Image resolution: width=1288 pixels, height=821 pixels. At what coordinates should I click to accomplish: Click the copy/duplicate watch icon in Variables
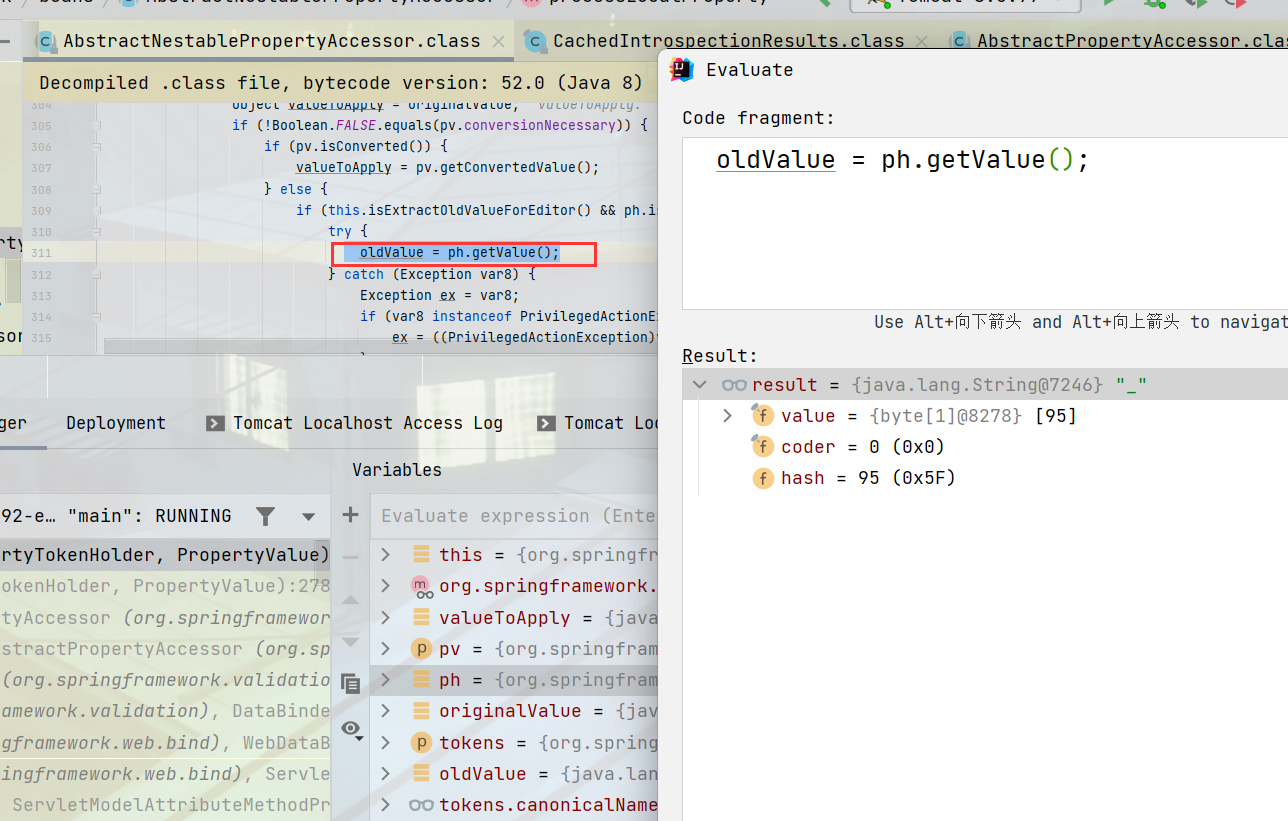point(350,684)
